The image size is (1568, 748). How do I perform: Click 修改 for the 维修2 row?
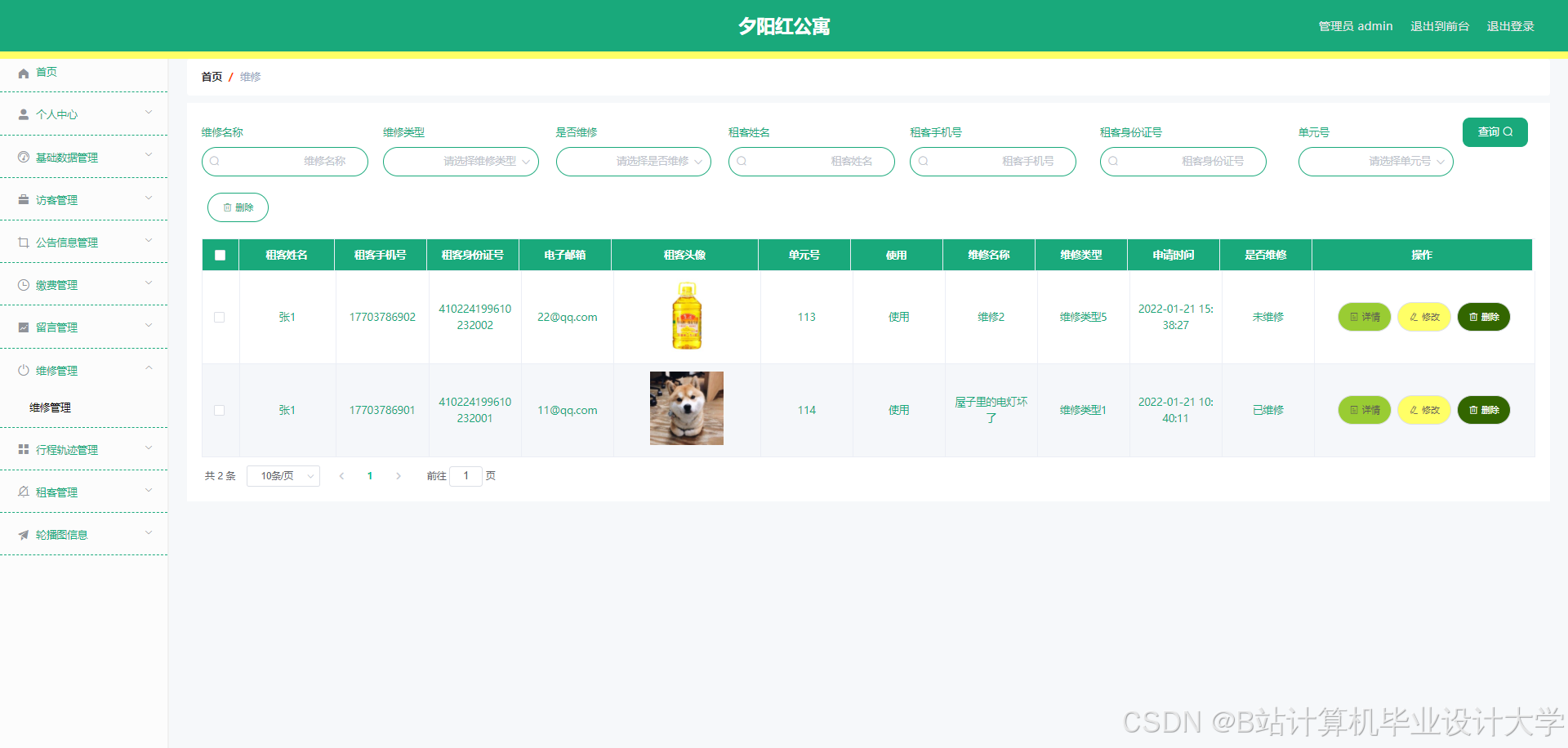coord(1424,317)
